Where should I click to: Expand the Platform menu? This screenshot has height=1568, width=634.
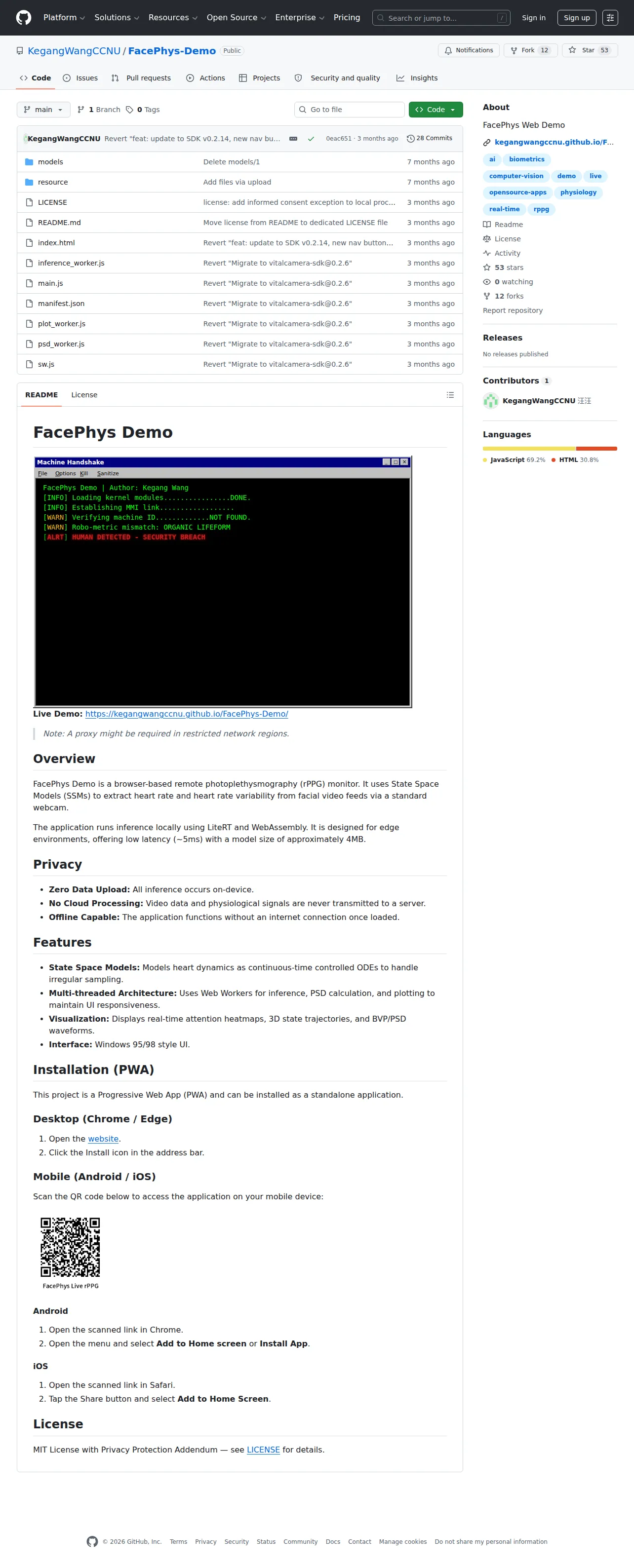[64, 18]
